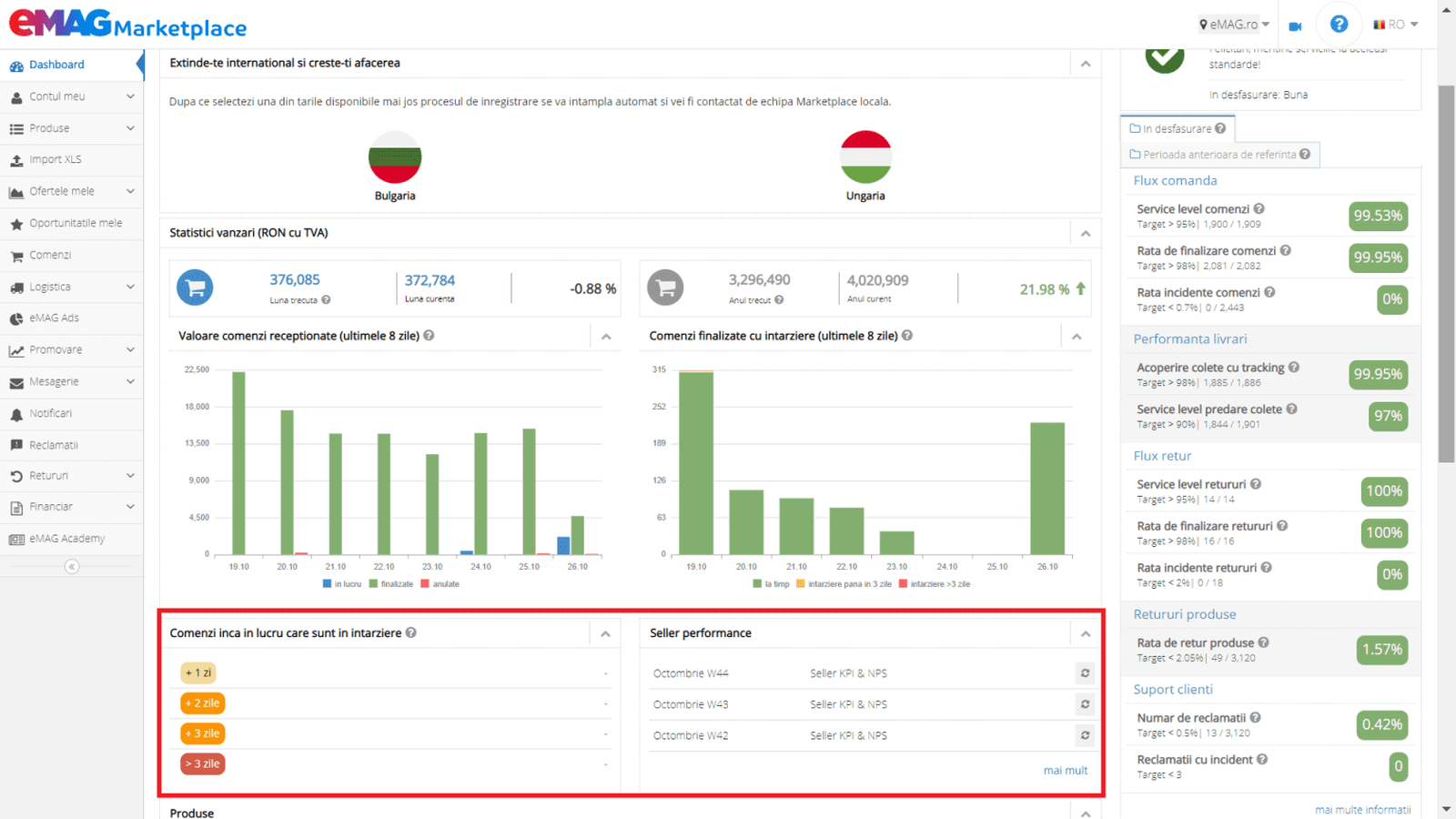The height and width of the screenshot is (819, 1456).
Task: Collapse the Statistici vanzari panel
Action: click(x=1086, y=234)
